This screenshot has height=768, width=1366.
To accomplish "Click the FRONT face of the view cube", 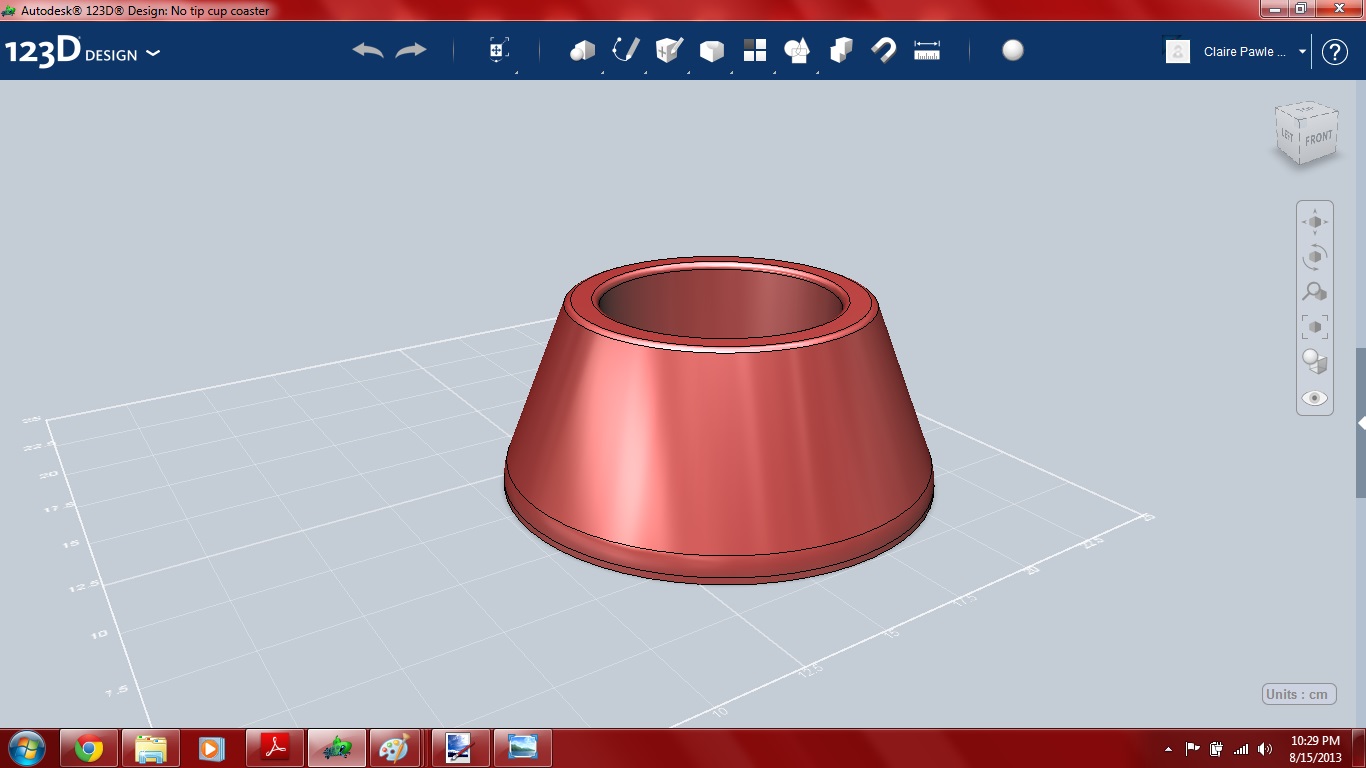I will (1319, 138).
